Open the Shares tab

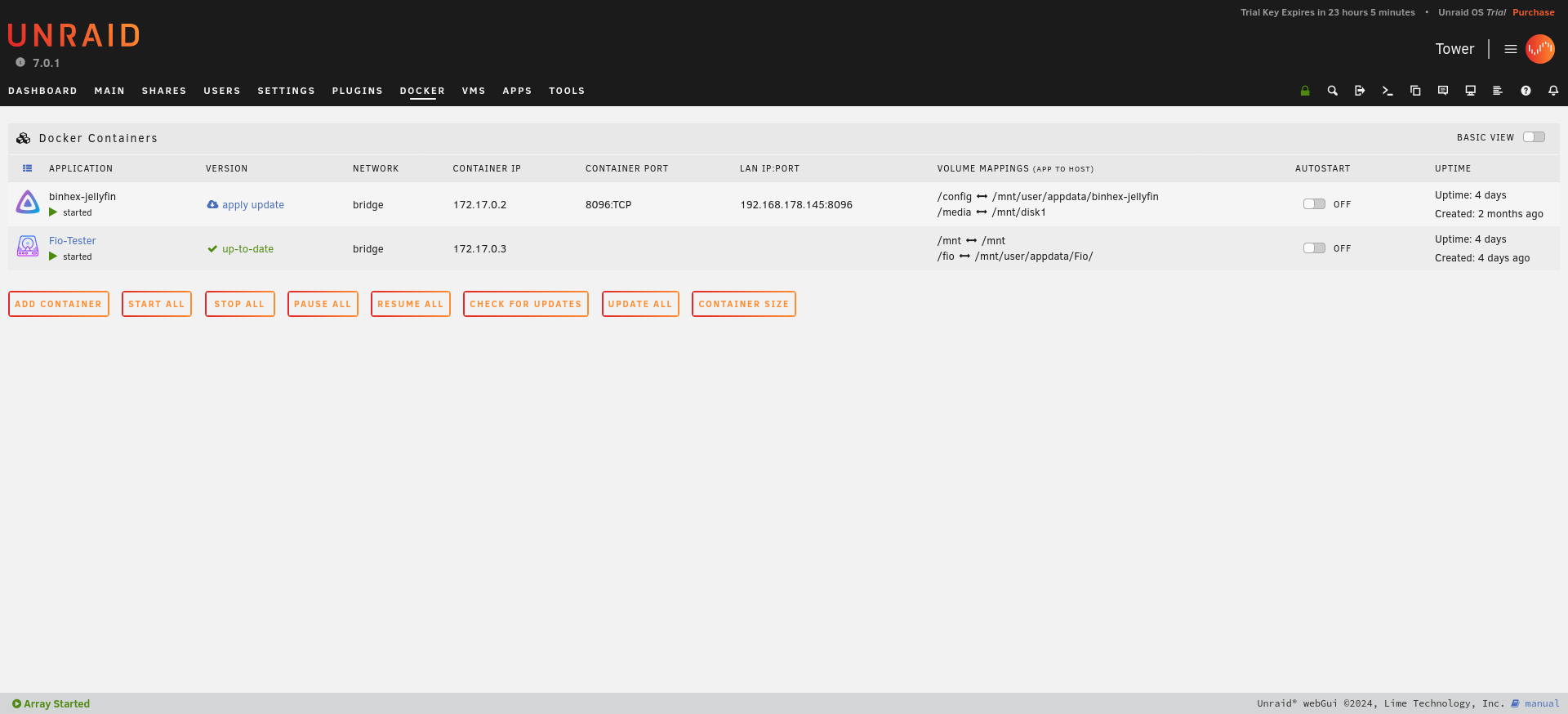click(x=164, y=91)
